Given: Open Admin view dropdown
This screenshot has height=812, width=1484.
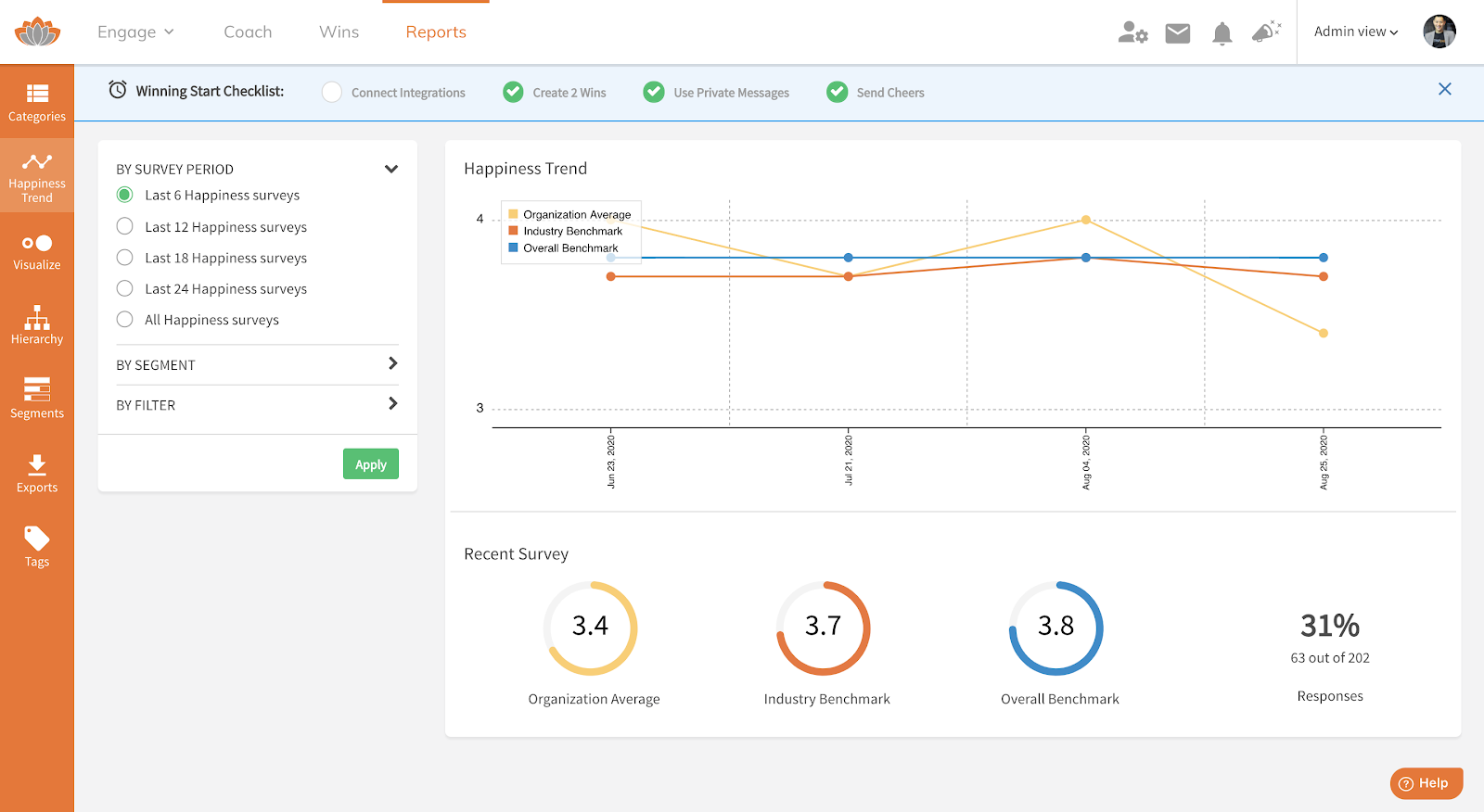Looking at the screenshot, I should [1356, 32].
